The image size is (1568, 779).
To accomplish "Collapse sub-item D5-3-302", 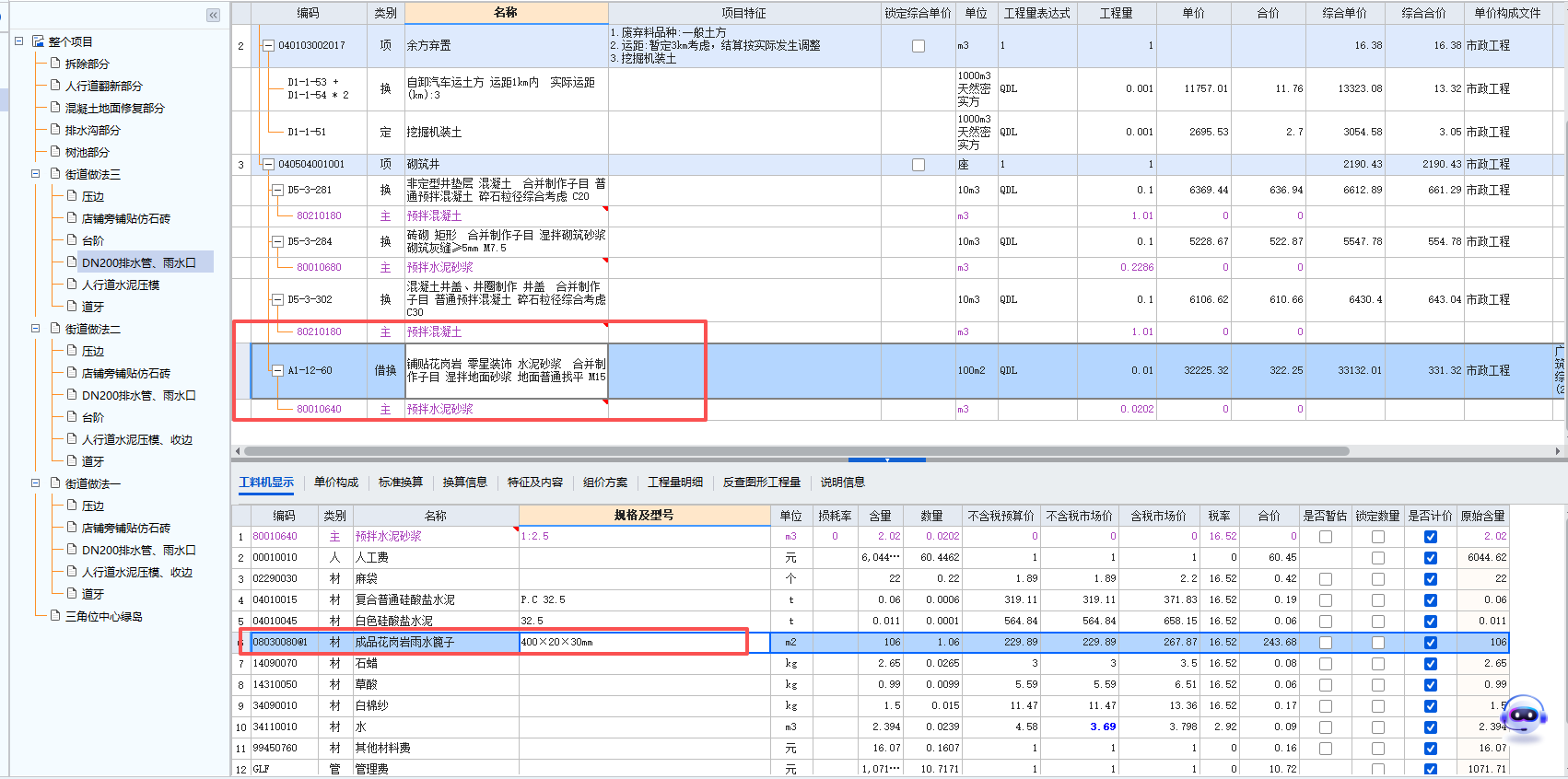I will pyautogui.click(x=277, y=299).
